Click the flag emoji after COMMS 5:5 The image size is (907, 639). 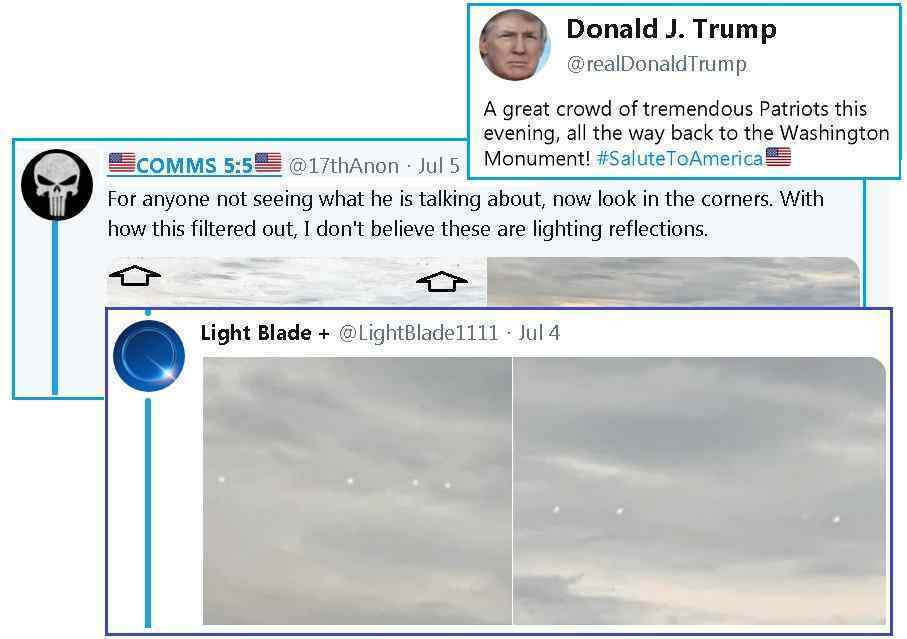pyautogui.click(x=268, y=163)
